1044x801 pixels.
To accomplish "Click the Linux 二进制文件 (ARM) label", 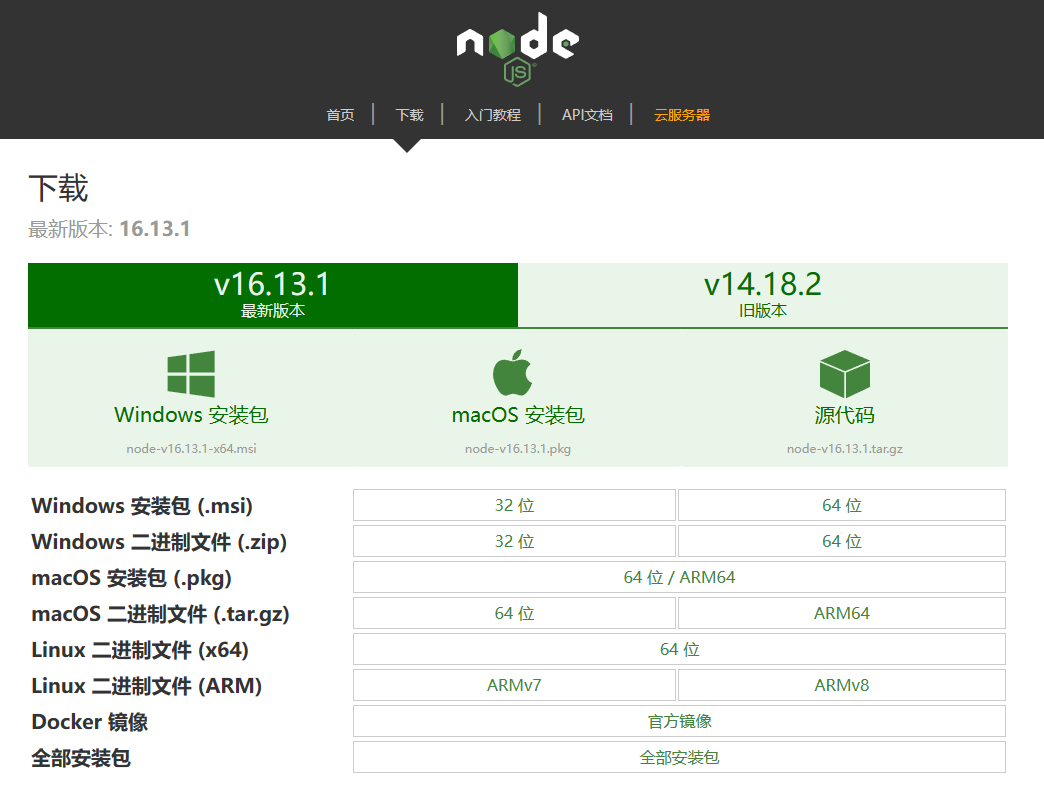I will [146, 686].
